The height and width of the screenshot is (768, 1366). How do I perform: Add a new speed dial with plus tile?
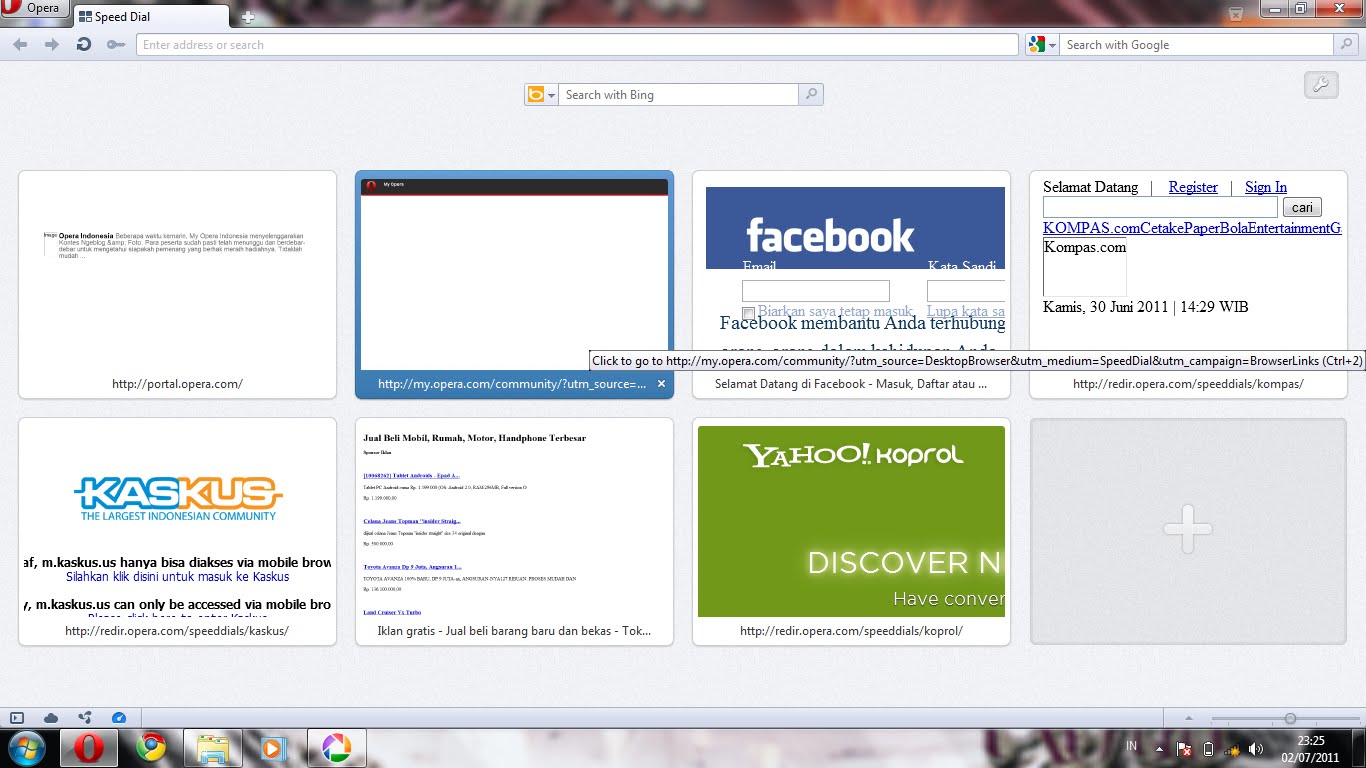click(x=1188, y=531)
